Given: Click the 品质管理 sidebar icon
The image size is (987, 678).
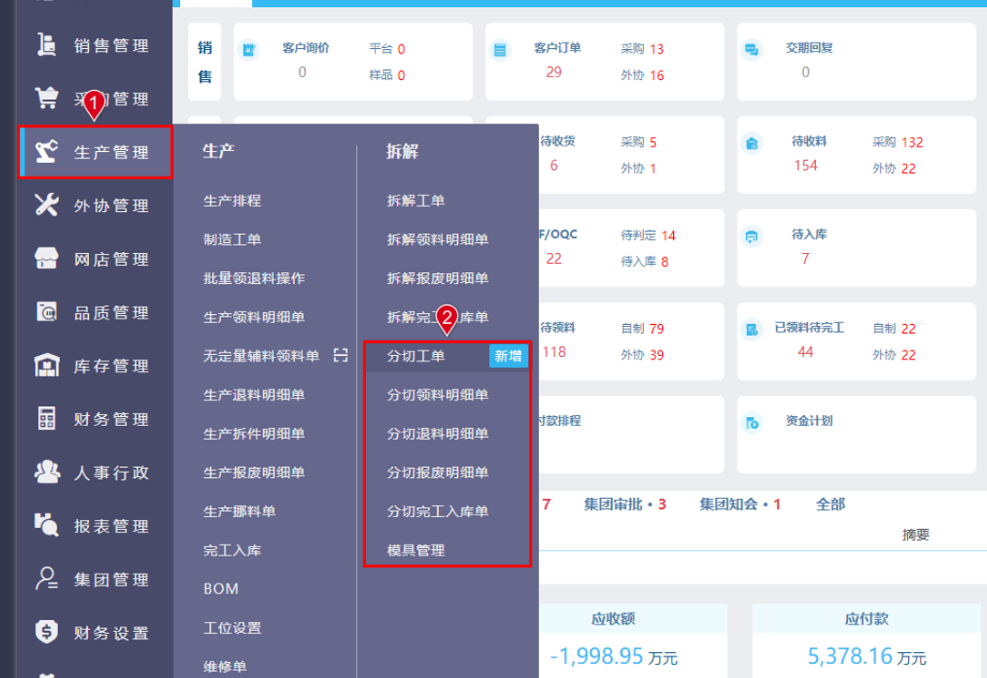Looking at the screenshot, I should 47,312.
